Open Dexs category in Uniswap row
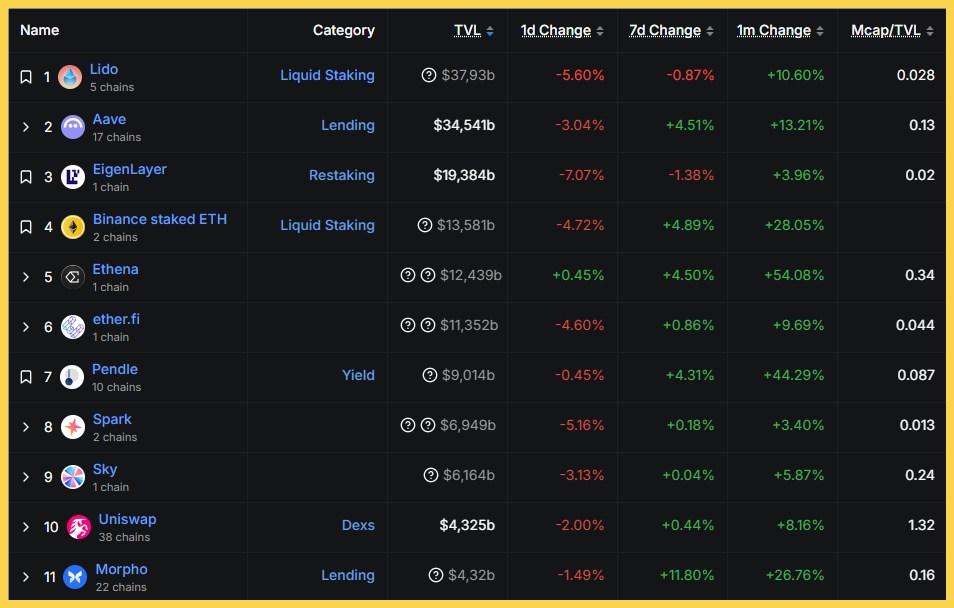 [x=358, y=525]
